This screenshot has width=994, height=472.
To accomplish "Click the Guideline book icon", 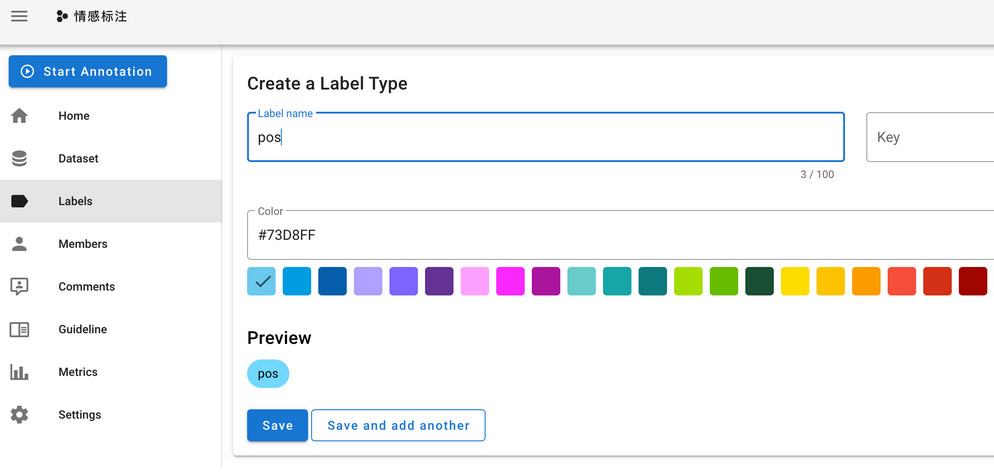I will pos(19,329).
